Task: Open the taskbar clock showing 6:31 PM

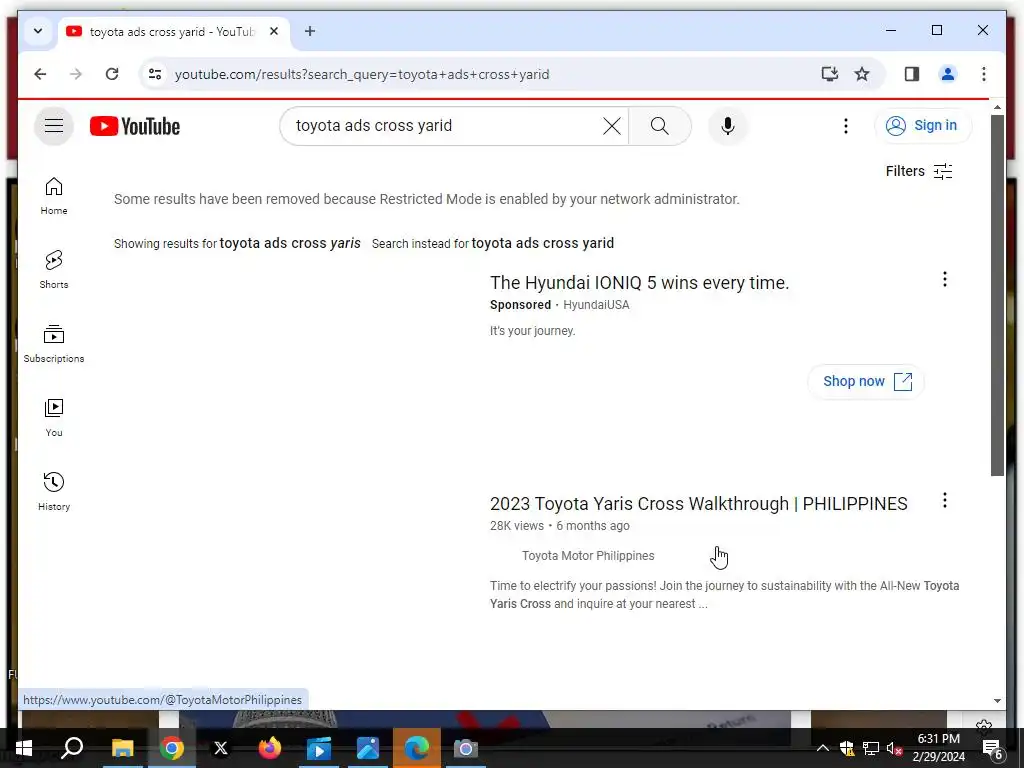Action: click(x=938, y=748)
